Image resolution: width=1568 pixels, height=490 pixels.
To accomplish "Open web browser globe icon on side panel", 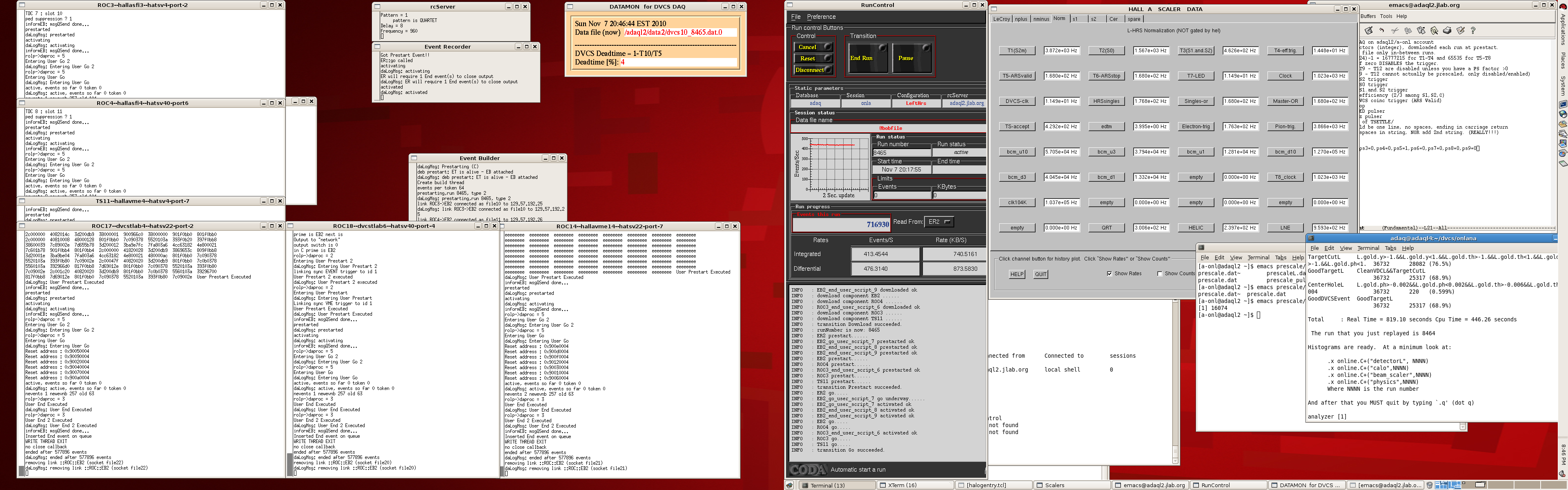I will point(1563,114).
